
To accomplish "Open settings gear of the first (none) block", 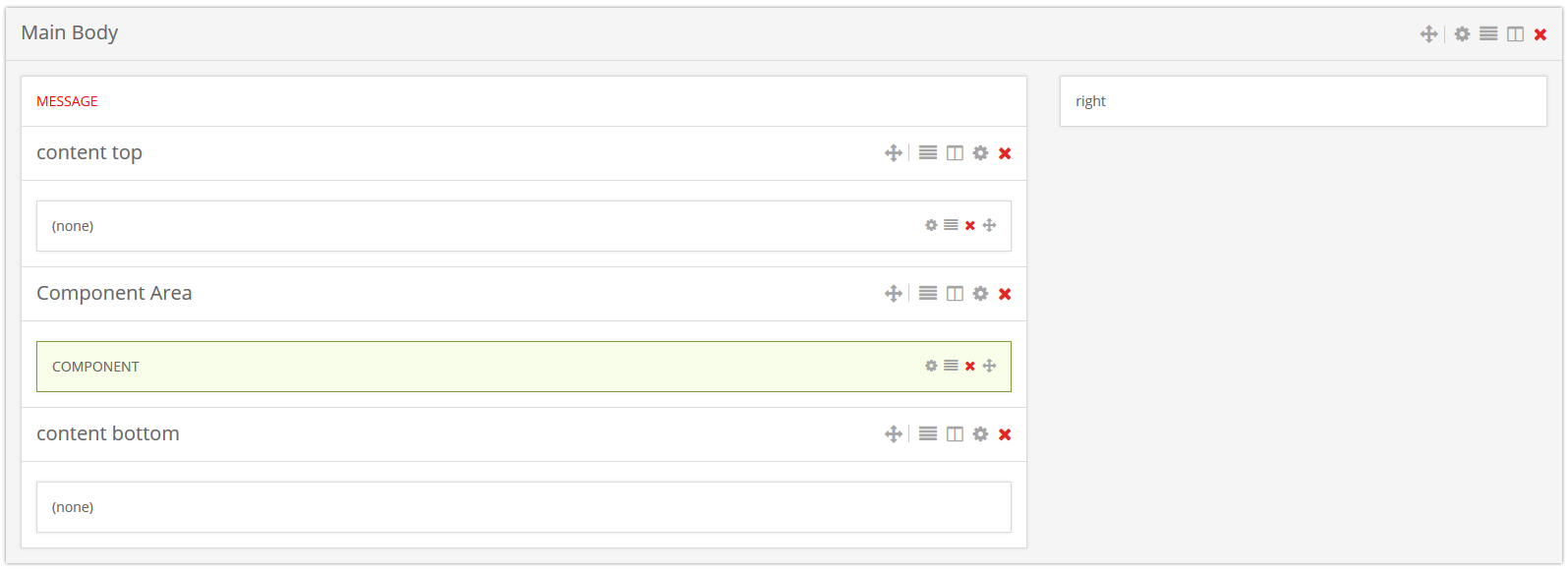I will coord(931,226).
